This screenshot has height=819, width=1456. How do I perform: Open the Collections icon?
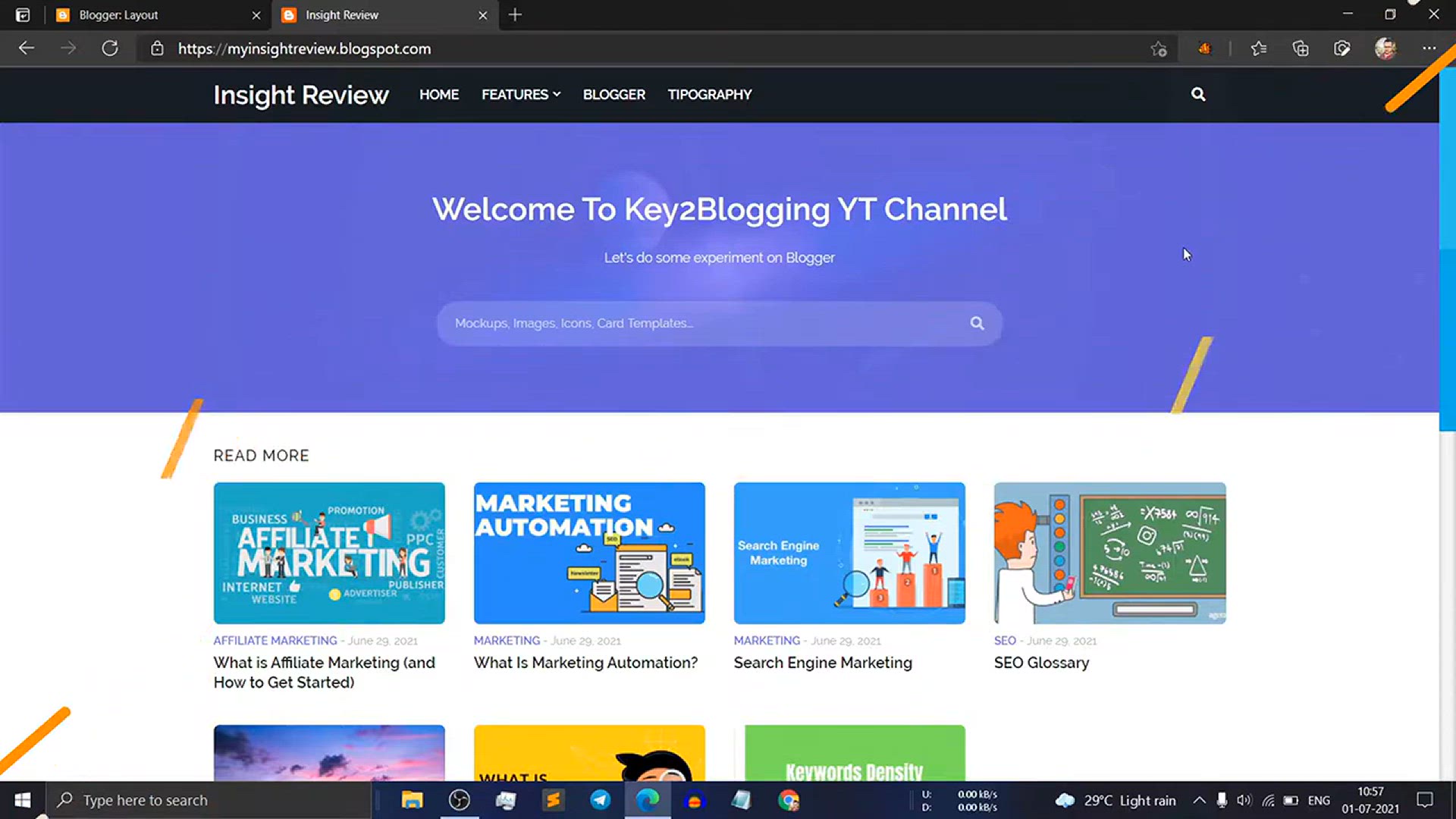(x=1301, y=49)
